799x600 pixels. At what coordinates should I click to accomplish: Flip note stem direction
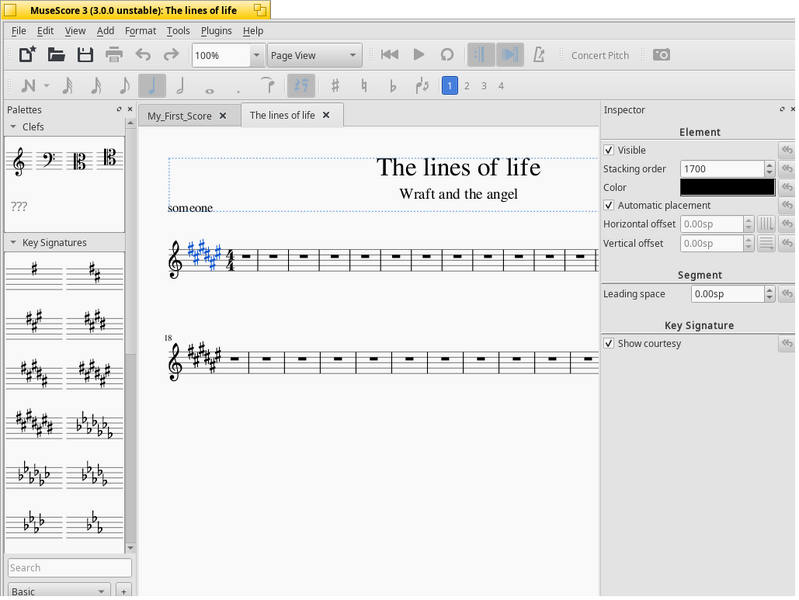click(x=422, y=86)
